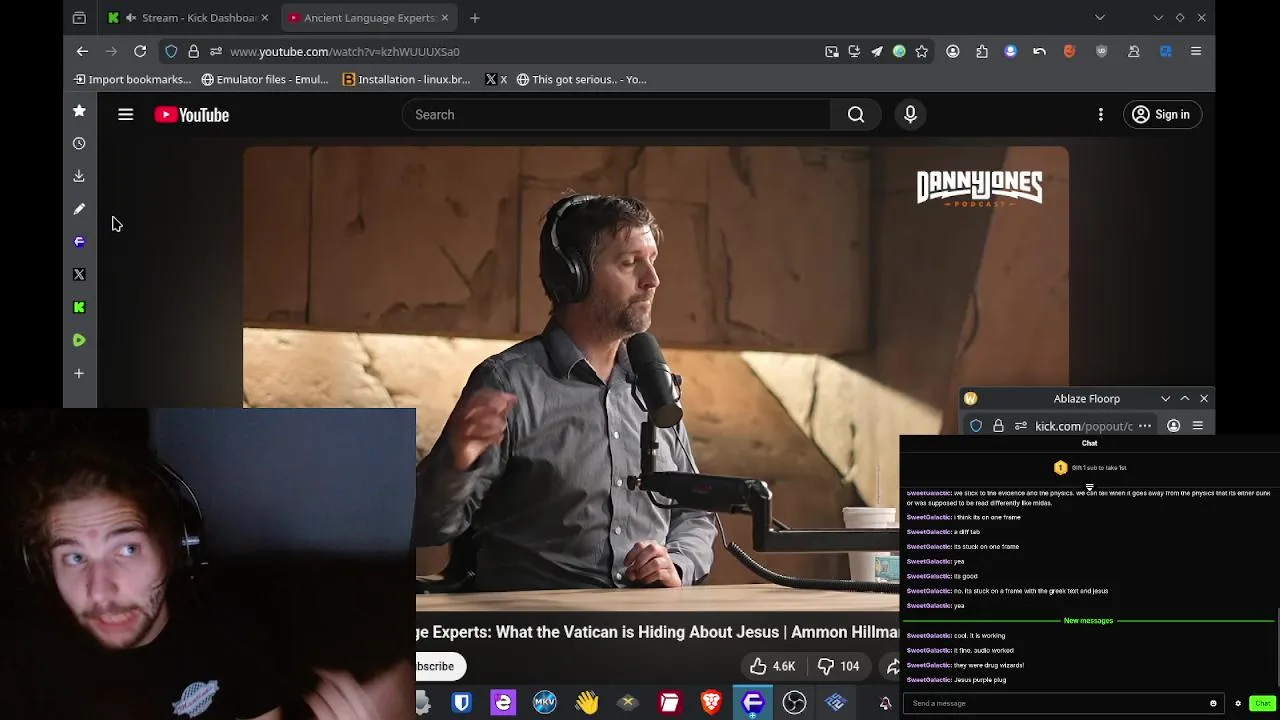Open Emulator files bookmark

tap(265, 79)
